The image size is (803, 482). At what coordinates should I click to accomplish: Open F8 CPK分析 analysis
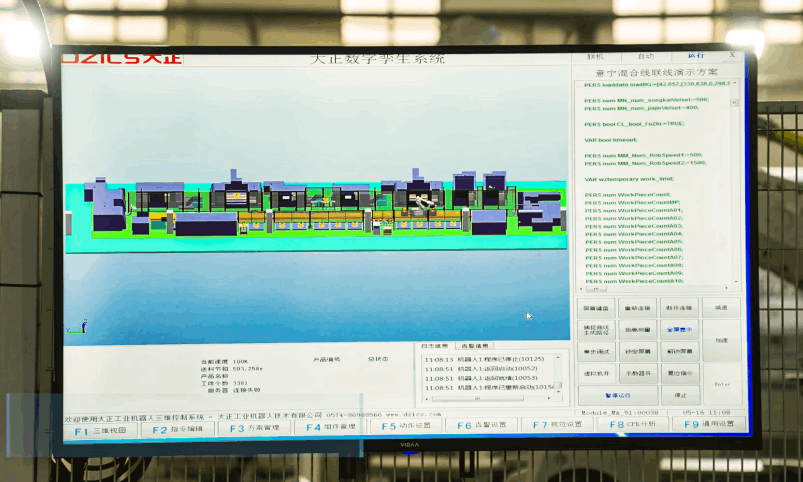[x=633, y=425]
